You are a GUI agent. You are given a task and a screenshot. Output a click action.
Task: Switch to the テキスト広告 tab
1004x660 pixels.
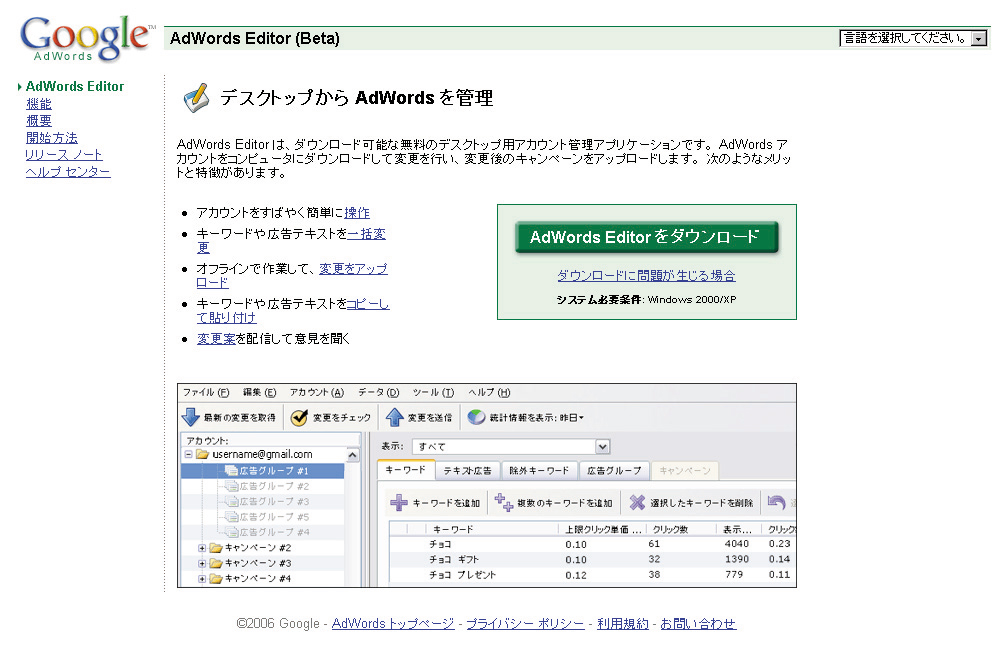pos(467,470)
